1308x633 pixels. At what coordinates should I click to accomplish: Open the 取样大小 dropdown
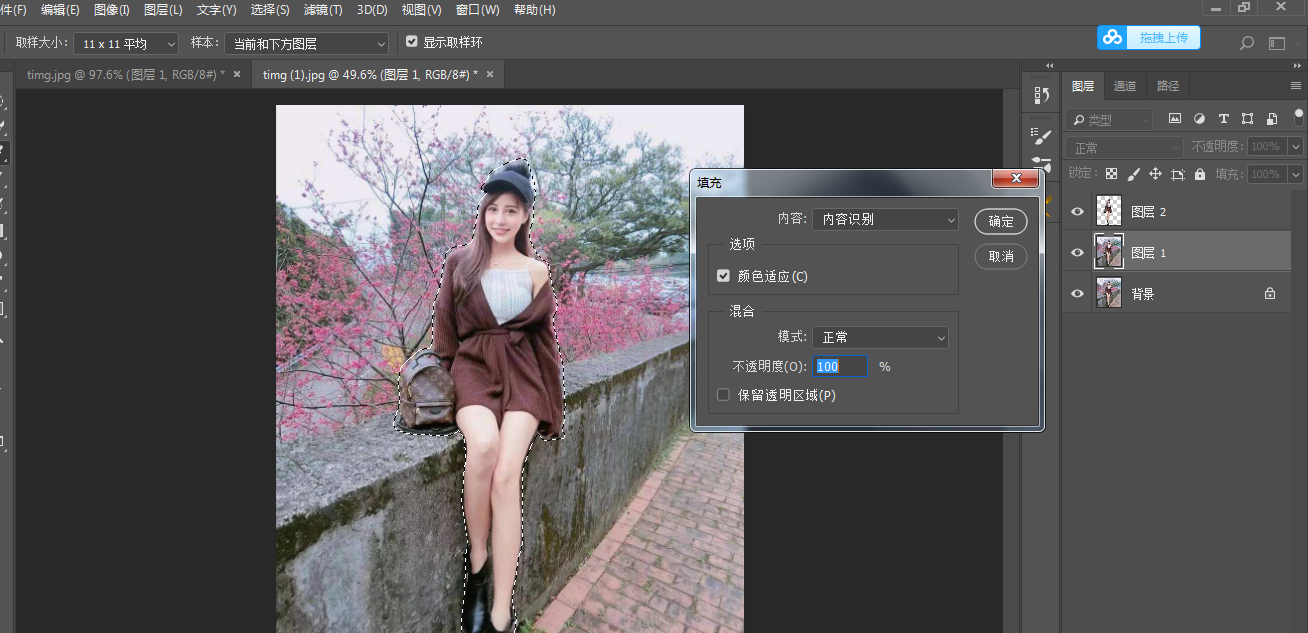[128, 44]
